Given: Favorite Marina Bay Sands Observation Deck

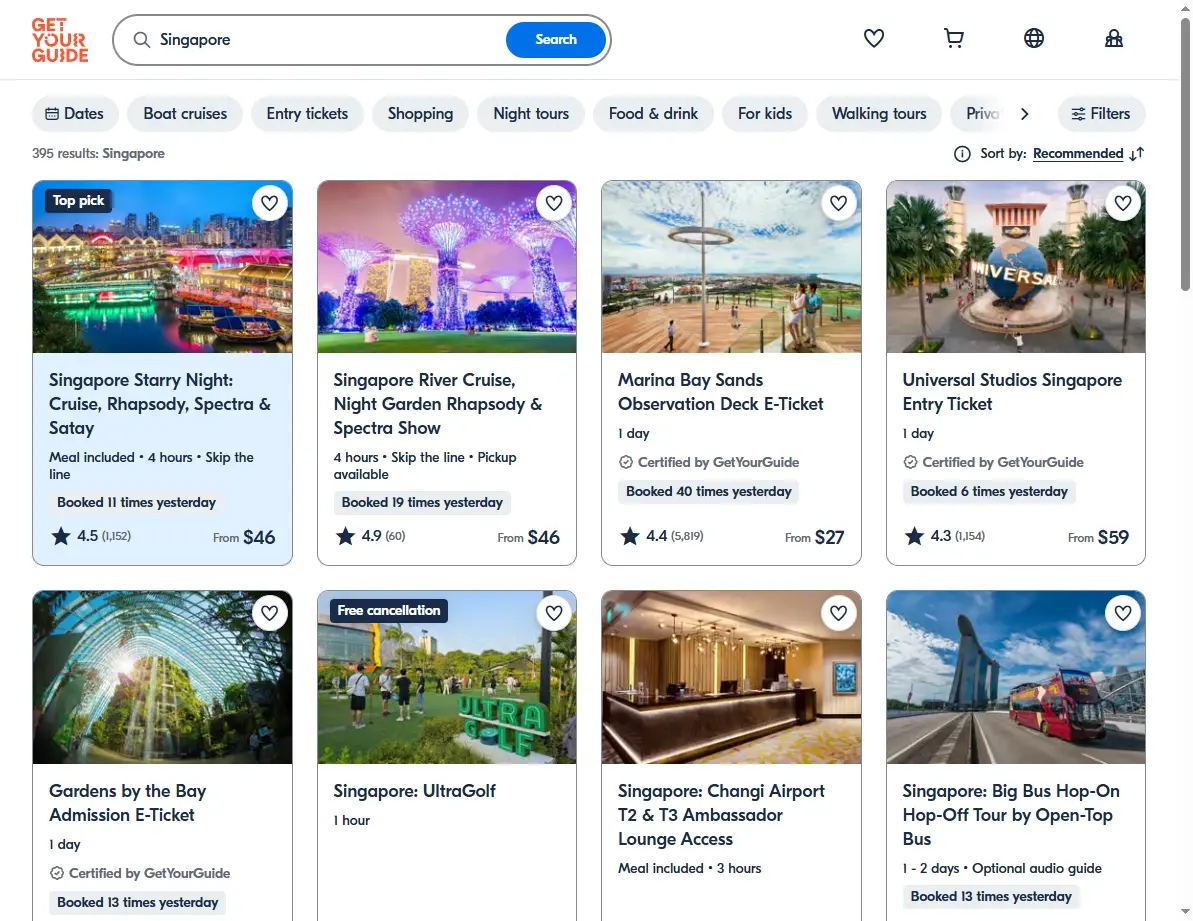Looking at the screenshot, I should [838, 203].
